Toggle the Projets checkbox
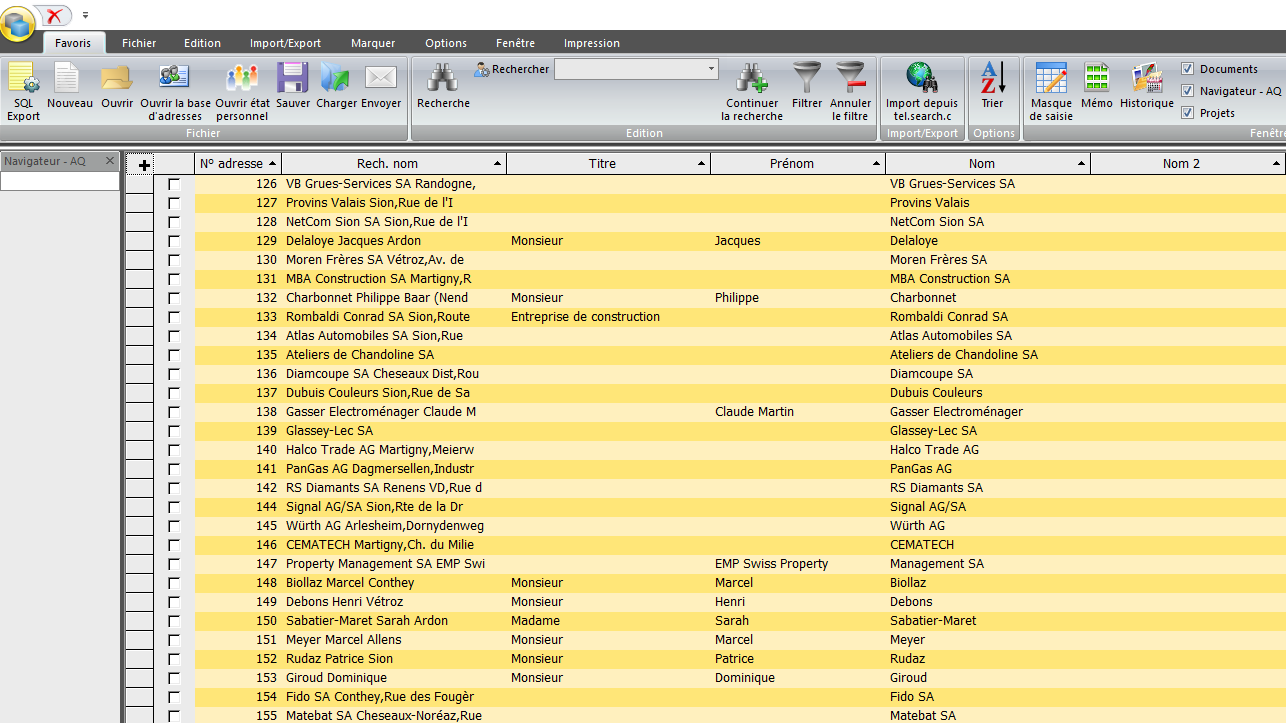 [1187, 113]
